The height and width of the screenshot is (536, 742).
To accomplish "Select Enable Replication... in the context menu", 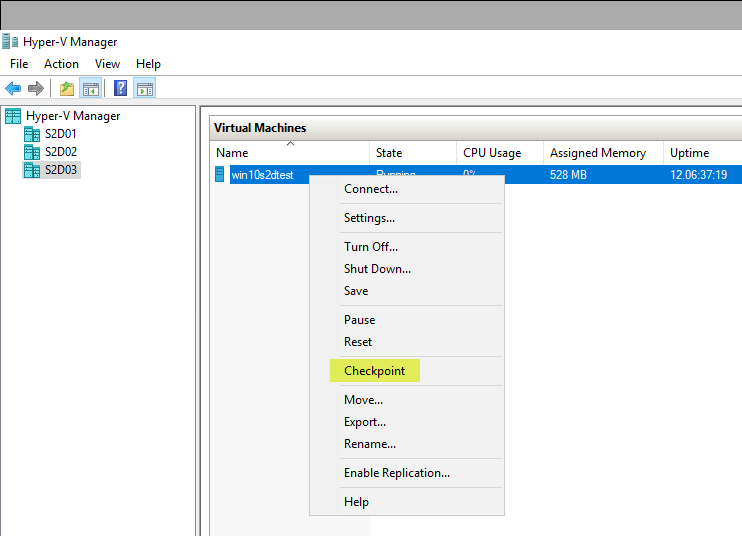I will pos(407,473).
